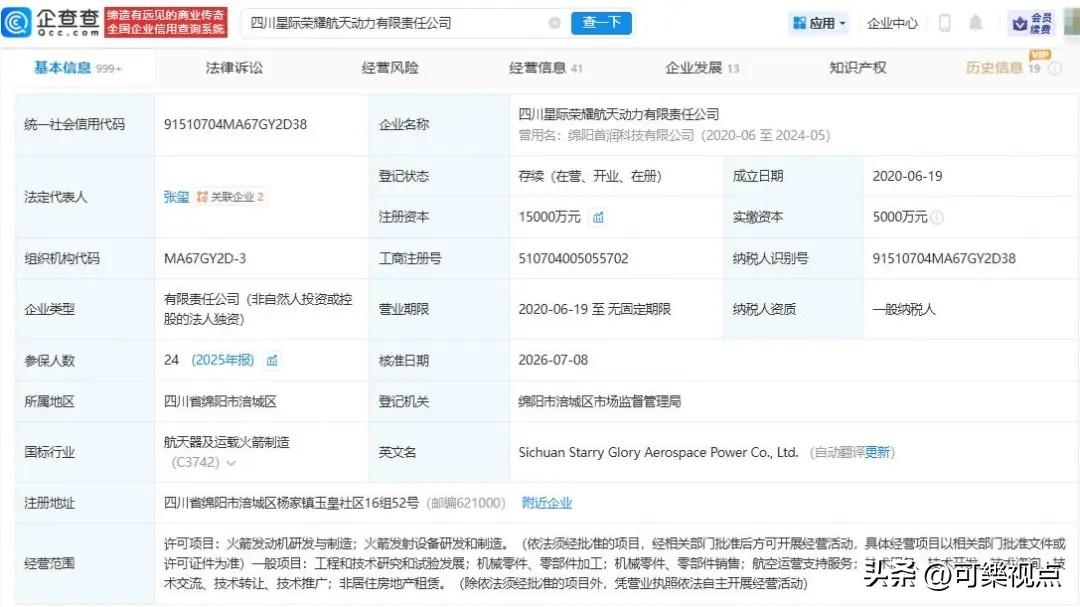
Task: Select 航天器及运载火箭制造 industry text
Action: coord(227,442)
